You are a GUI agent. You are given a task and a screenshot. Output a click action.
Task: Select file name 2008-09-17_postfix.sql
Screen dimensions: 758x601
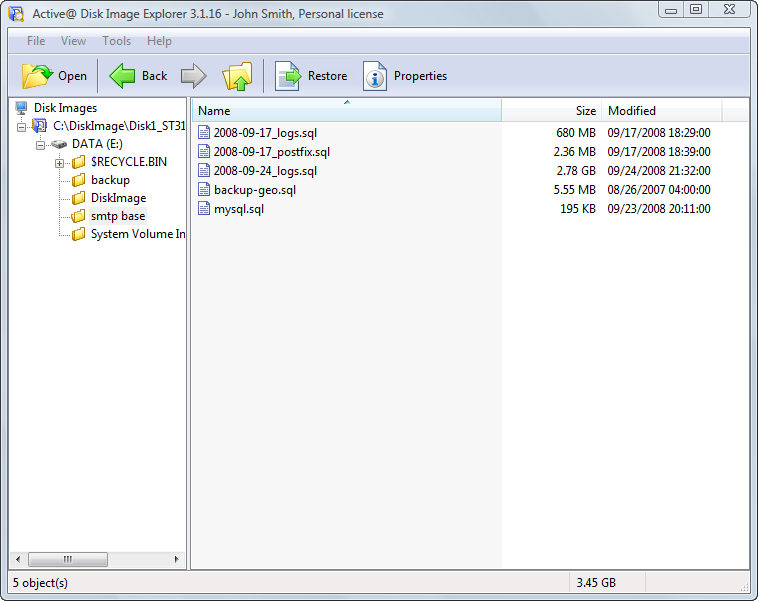point(272,152)
